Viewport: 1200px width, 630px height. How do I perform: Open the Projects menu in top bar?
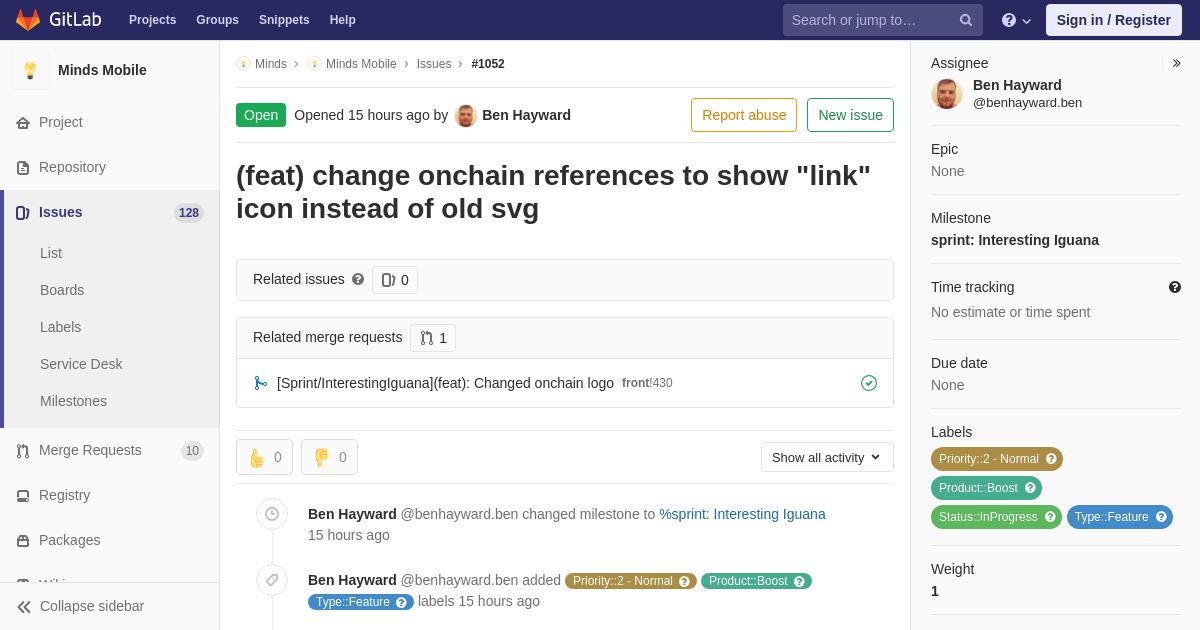tap(152, 20)
